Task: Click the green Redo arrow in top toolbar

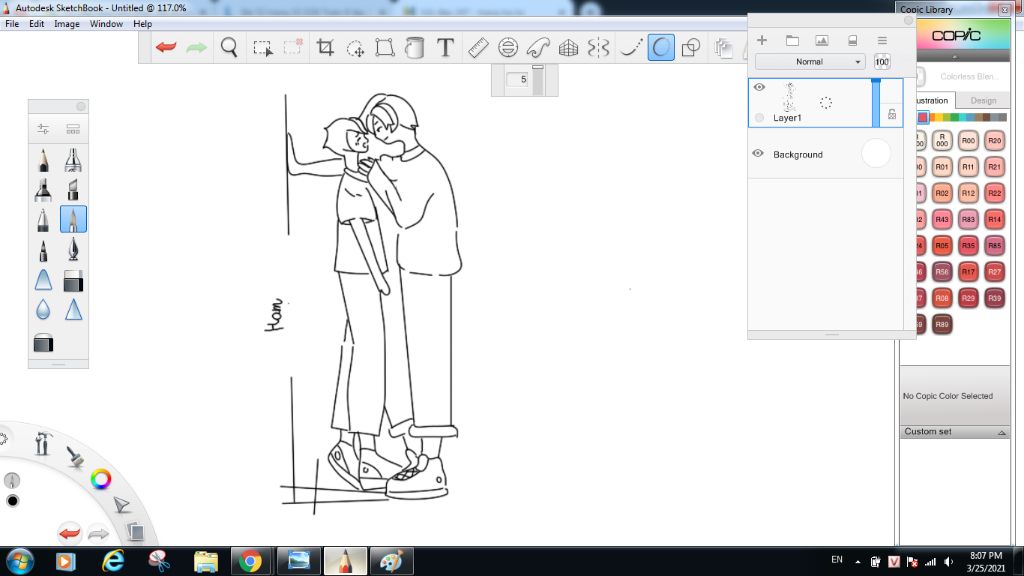Action: coord(196,47)
